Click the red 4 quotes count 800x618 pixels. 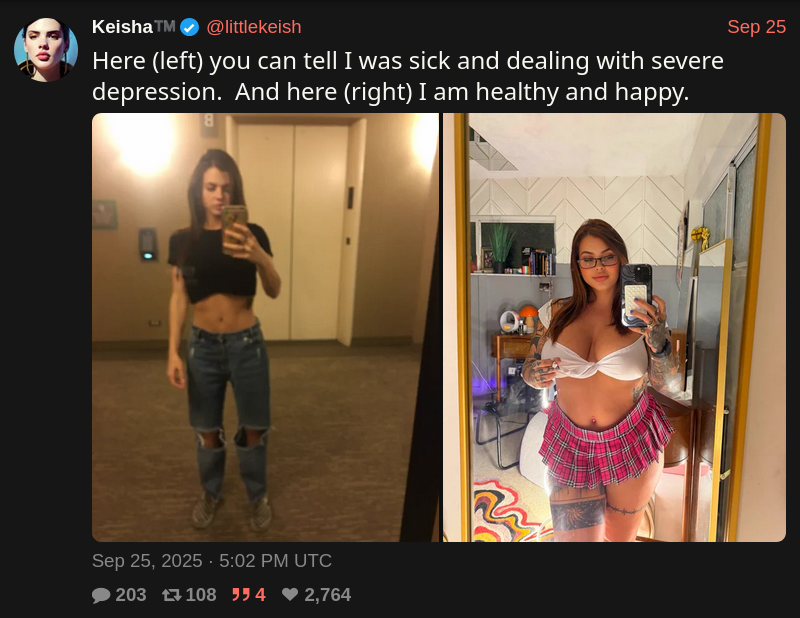point(260,595)
